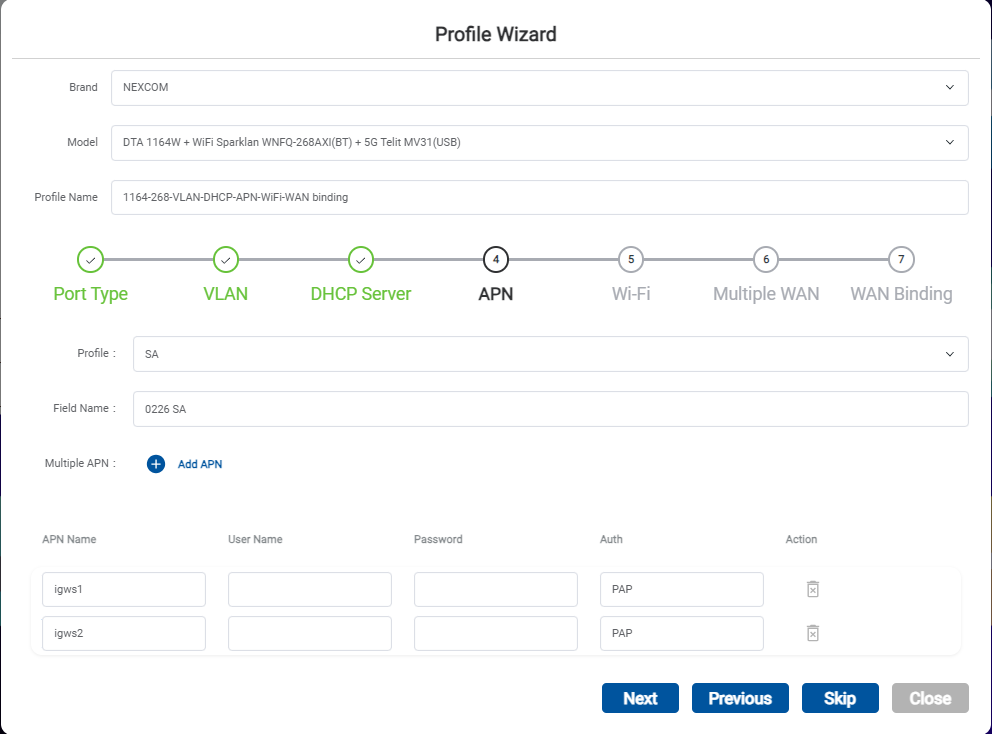Click the User Name column header
992x734 pixels.
(x=255, y=539)
